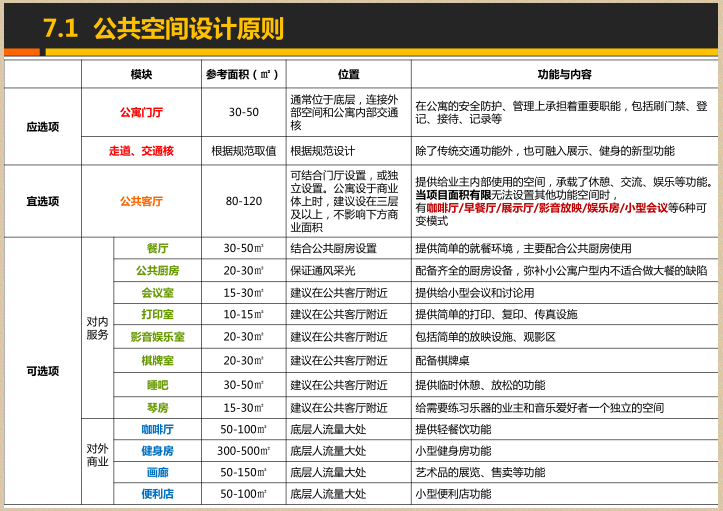Select the "功能与内容" column header
This screenshot has width=723, height=511.
(x=564, y=74)
